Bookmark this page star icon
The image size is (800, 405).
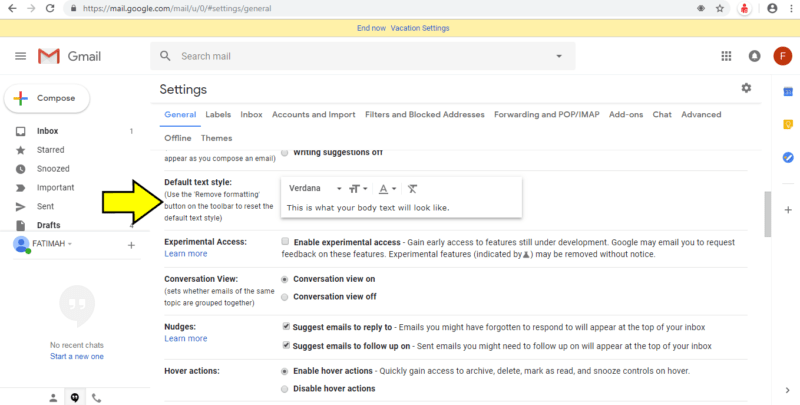pos(719,8)
